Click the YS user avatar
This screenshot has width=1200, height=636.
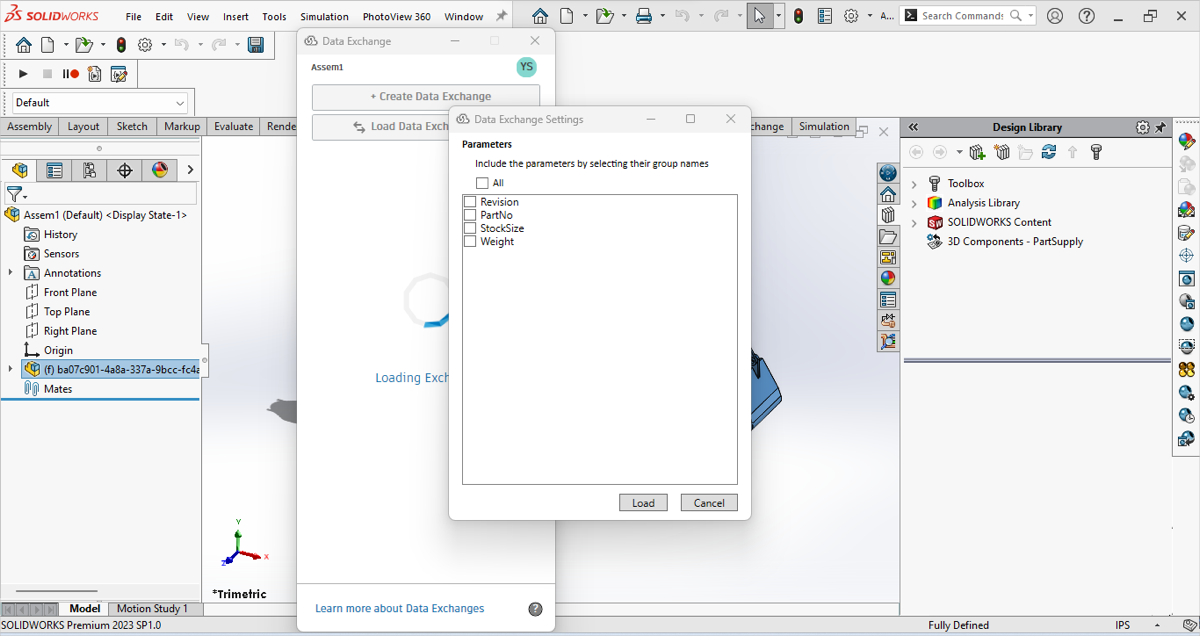(x=526, y=67)
